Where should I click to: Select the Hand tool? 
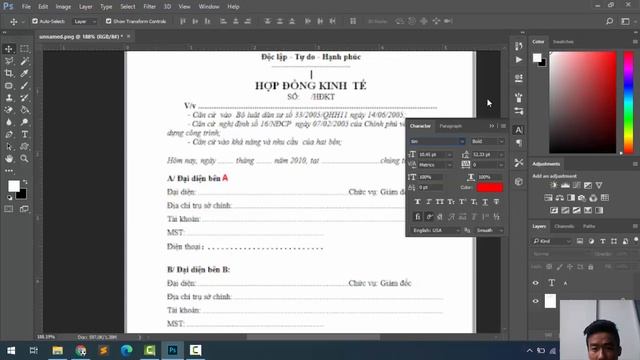[9, 158]
